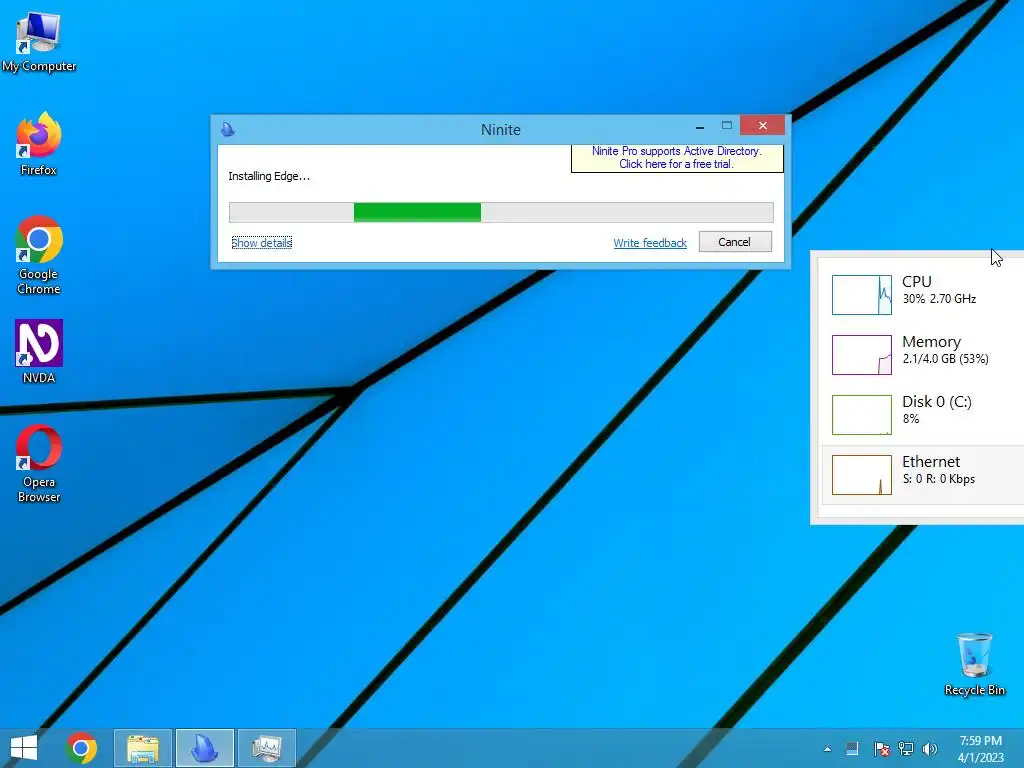This screenshot has height=768, width=1024.
Task: Open the clock showing 7:59 PM
Action: tap(980, 749)
